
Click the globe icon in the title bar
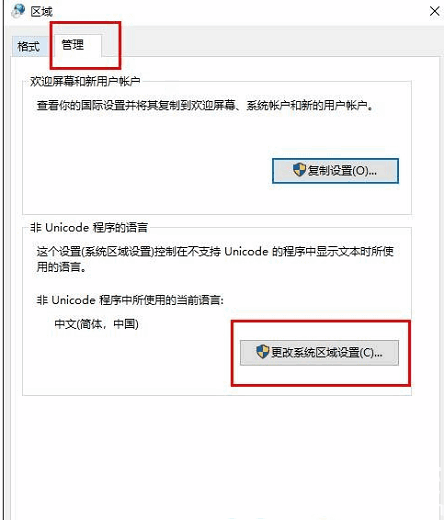(18, 11)
